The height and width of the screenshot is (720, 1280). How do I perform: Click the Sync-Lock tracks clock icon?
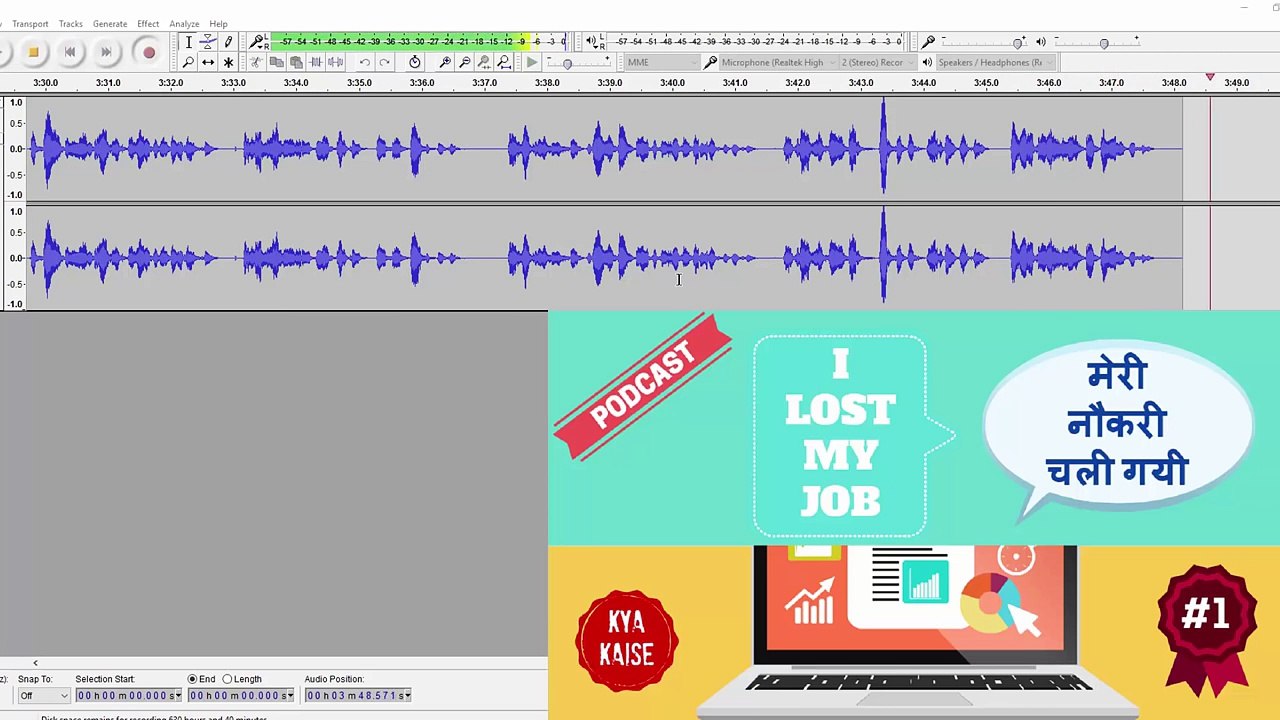(x=415, y=62)
